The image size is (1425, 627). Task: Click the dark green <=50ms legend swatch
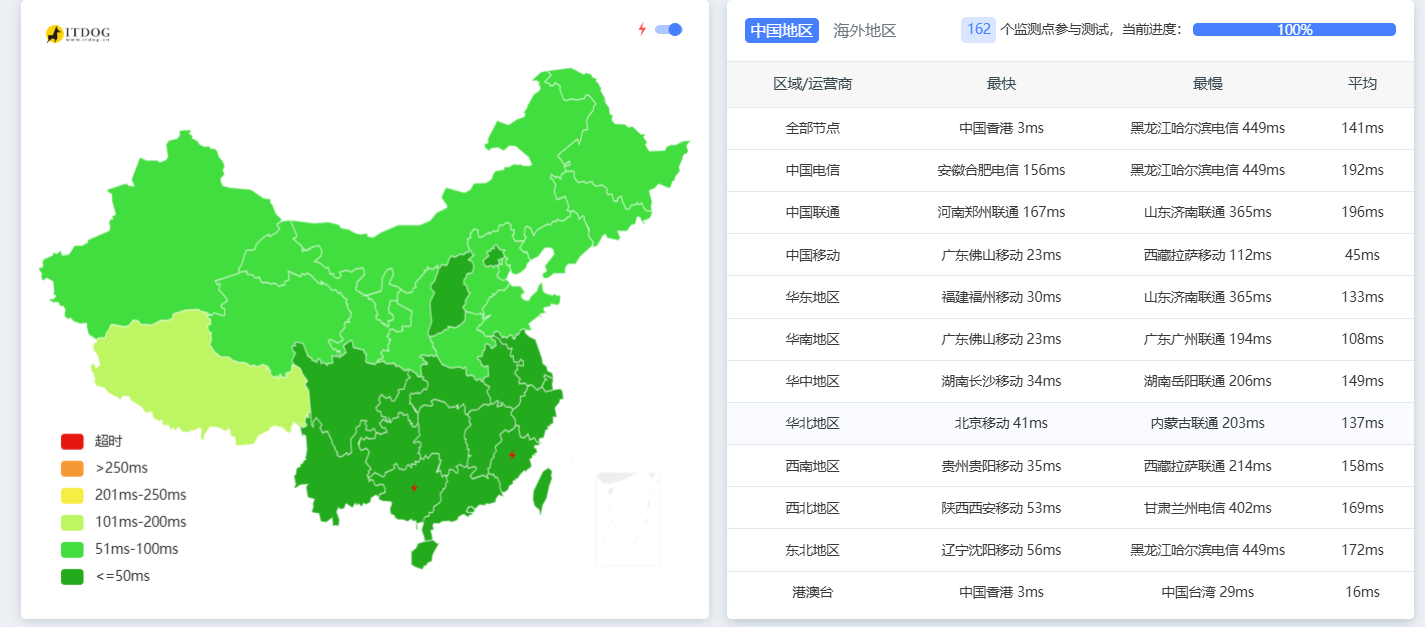tap(72, 576)
